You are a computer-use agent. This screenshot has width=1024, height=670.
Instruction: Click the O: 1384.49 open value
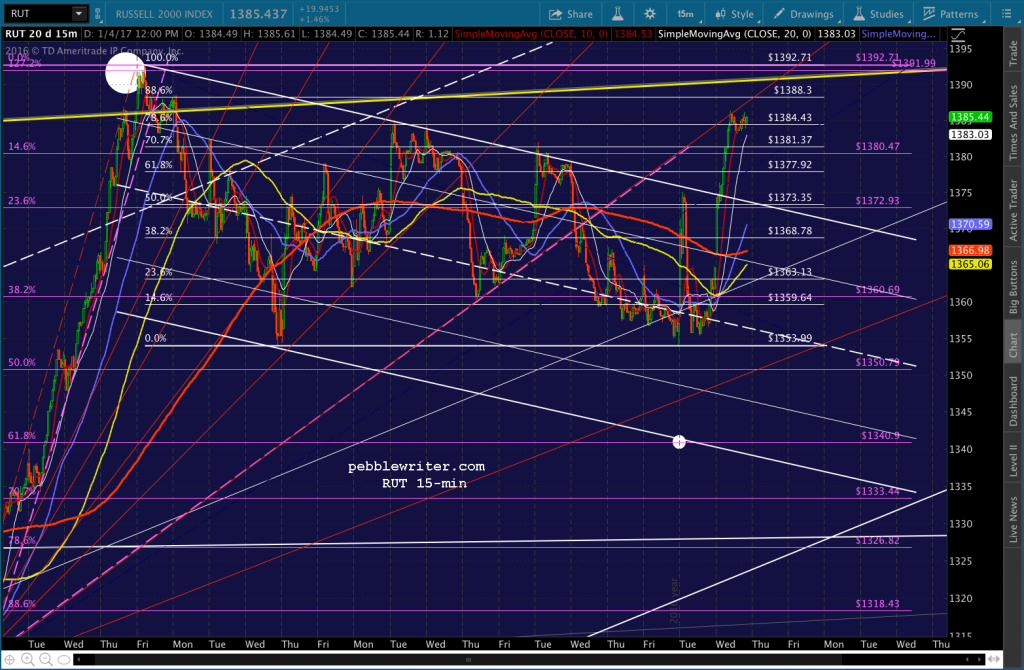point(210,33)
